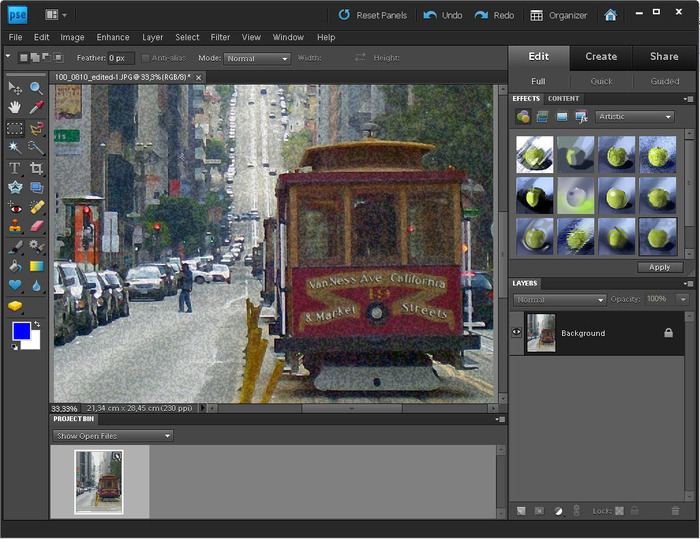Open the Mode Normal dropdown
Viewport: 700px width, 539px height.
(257, 58)
